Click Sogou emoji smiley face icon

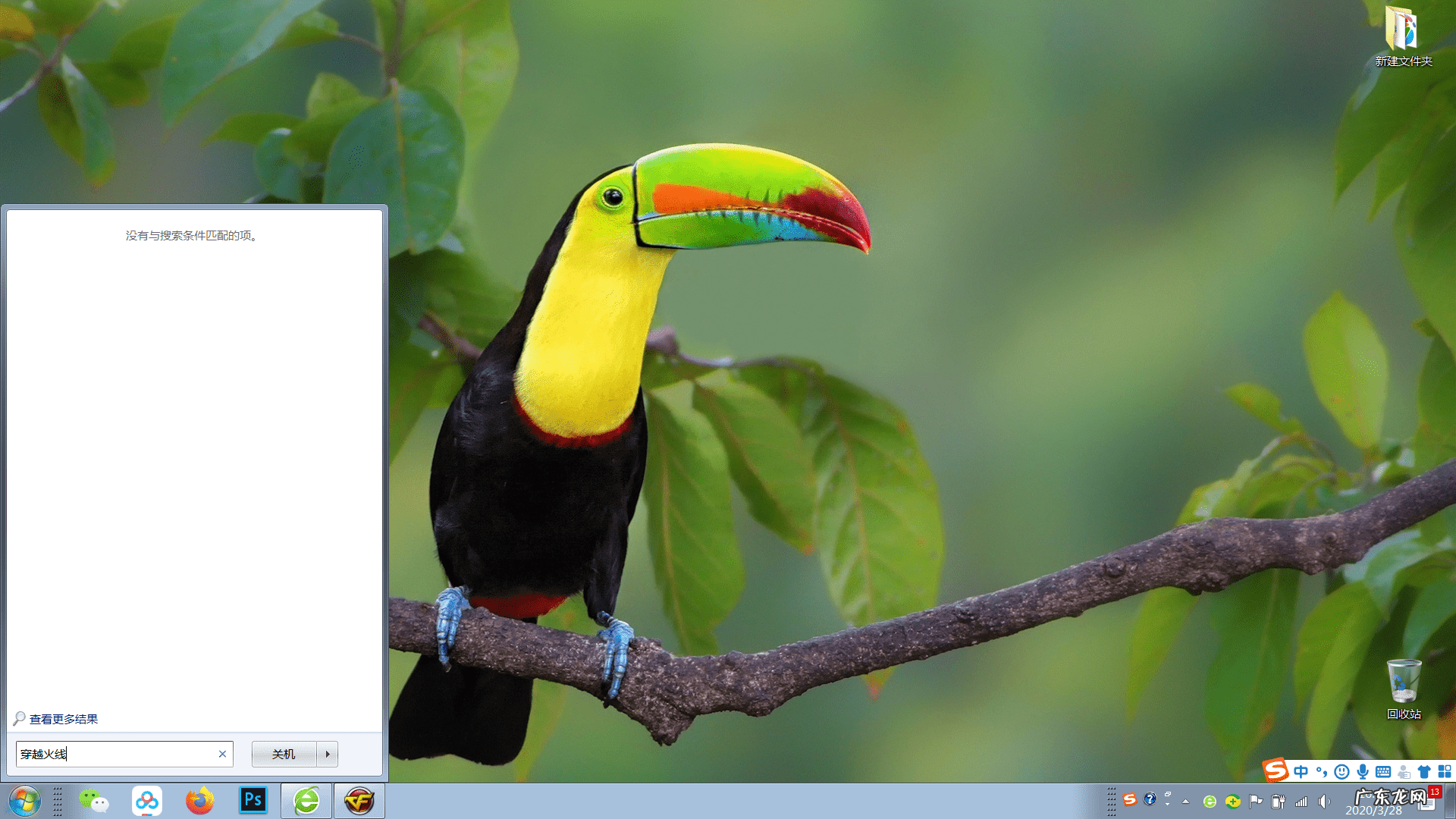pyautogui.click(x=1341, y=772)
